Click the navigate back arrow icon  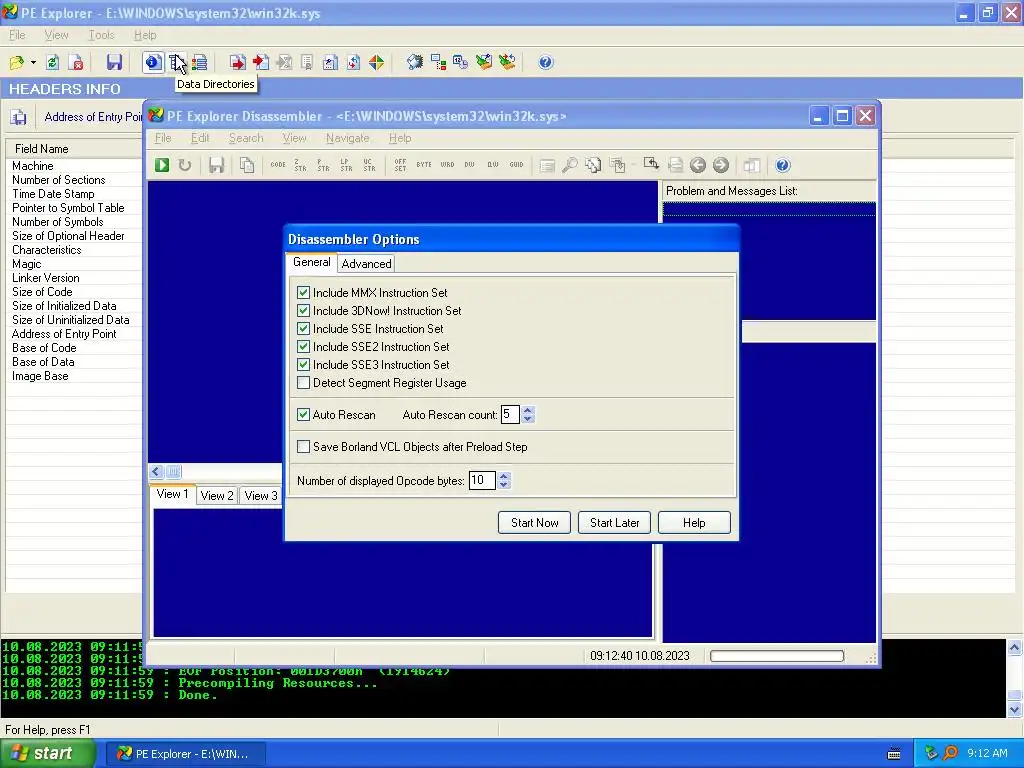pos(697,165)
